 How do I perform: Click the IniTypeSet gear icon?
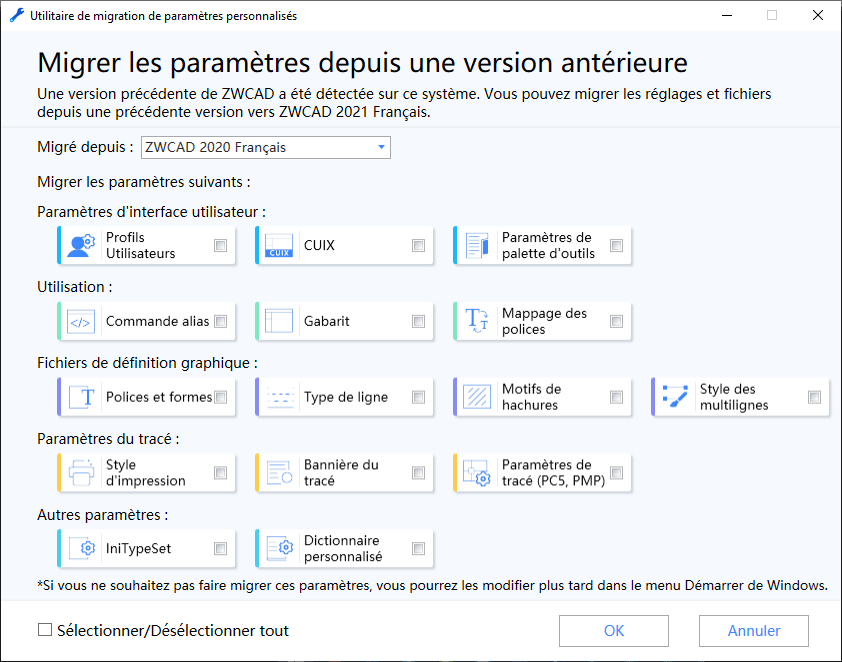[x=81, y=548]
